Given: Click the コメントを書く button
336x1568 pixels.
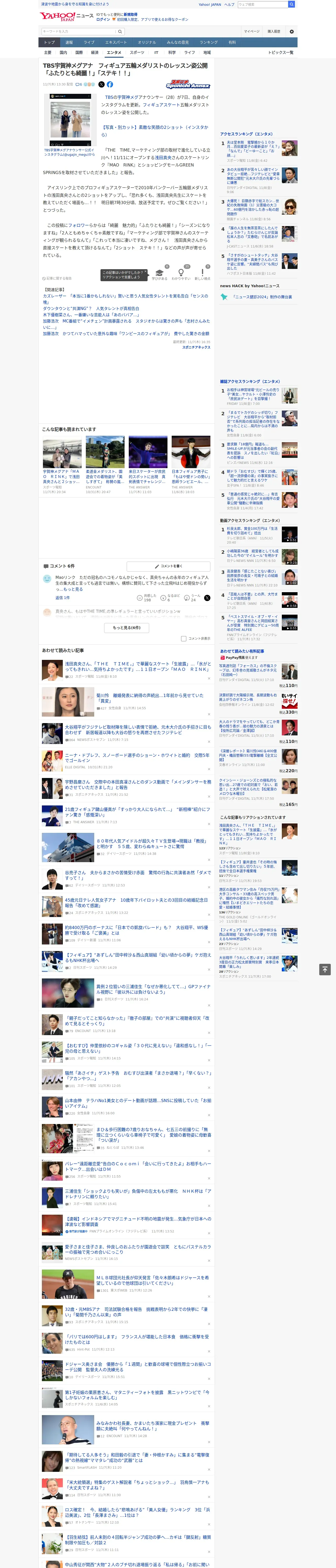Looking at the screenshot, I should (168, 566).
